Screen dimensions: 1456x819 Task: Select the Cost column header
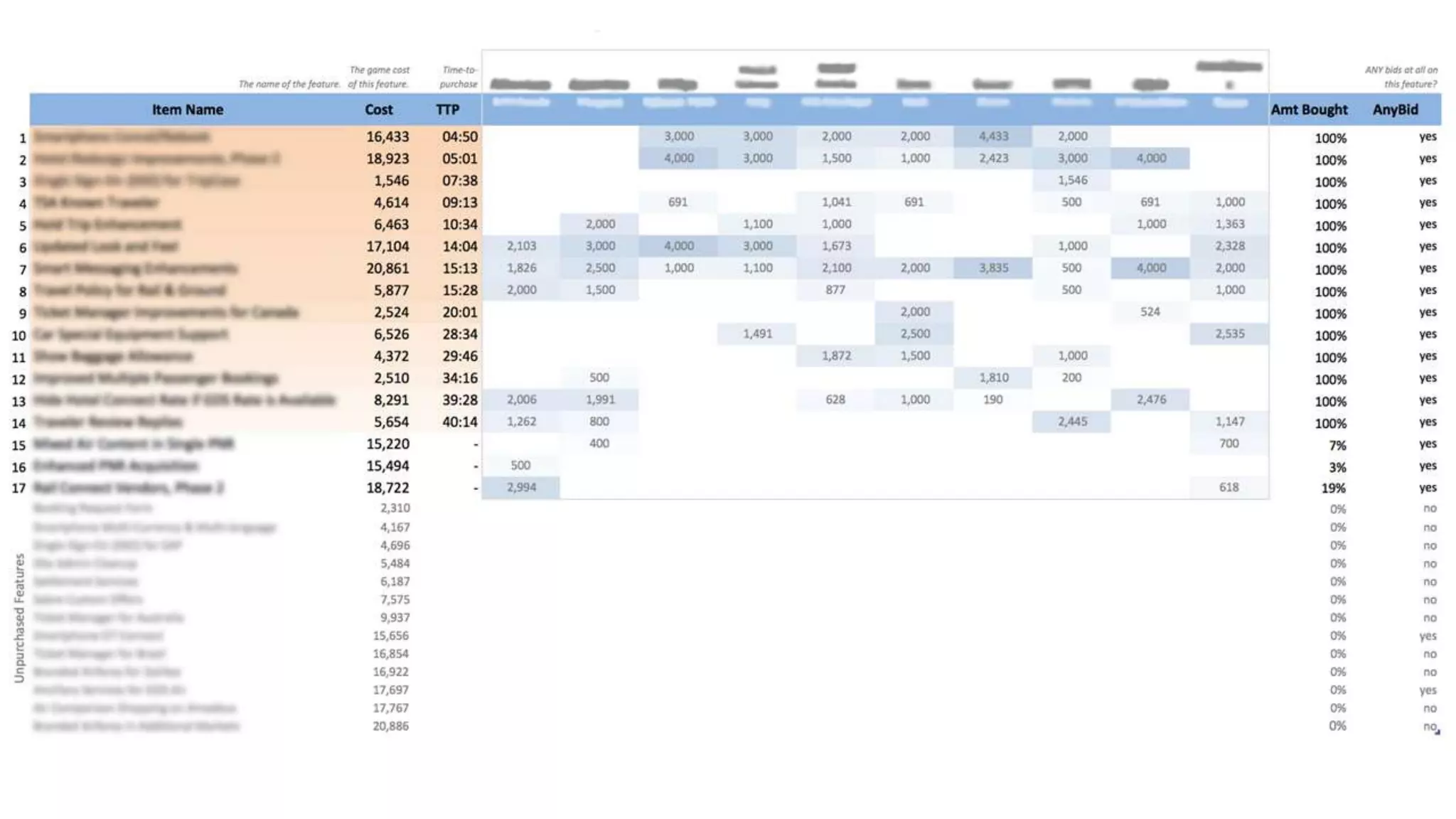coord(378,109)
